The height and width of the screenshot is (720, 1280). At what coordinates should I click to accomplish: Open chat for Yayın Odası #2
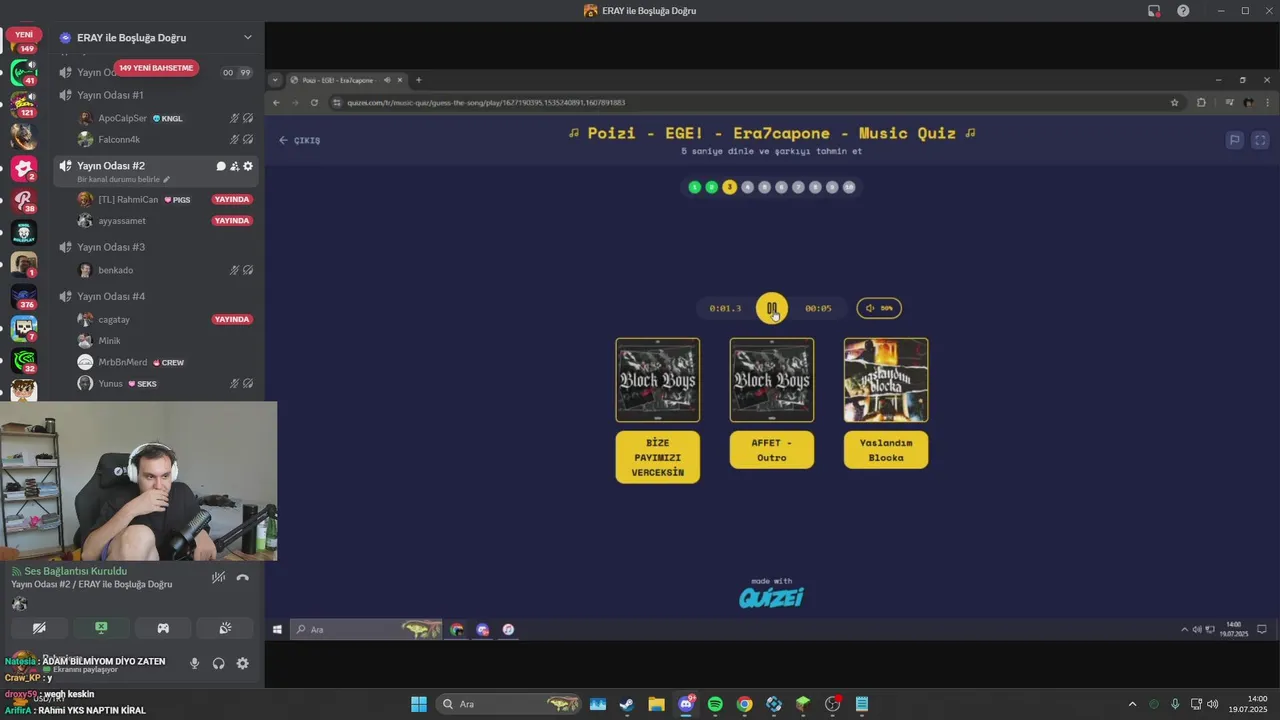click(221, 166)
